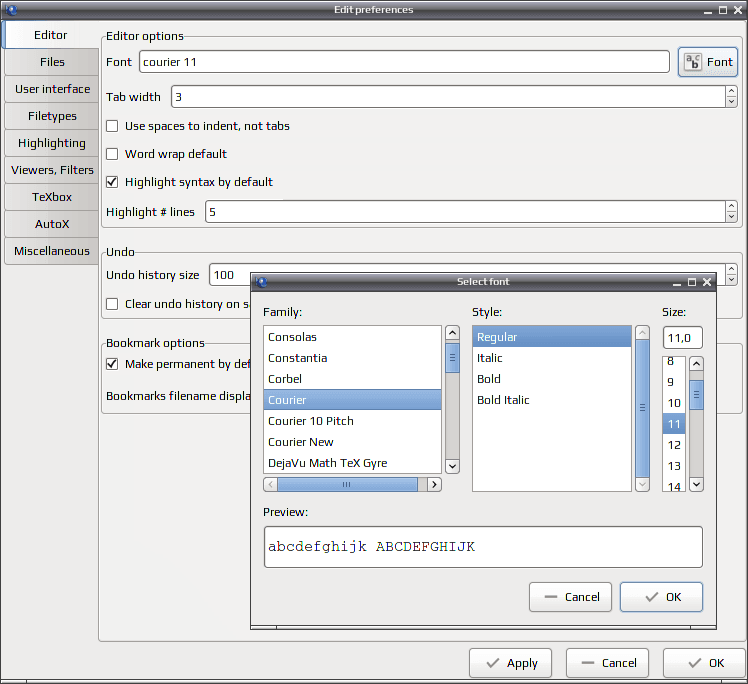Choose Bold Italic font style
This screenshot has width=748, height=684.
coord(552,400)
